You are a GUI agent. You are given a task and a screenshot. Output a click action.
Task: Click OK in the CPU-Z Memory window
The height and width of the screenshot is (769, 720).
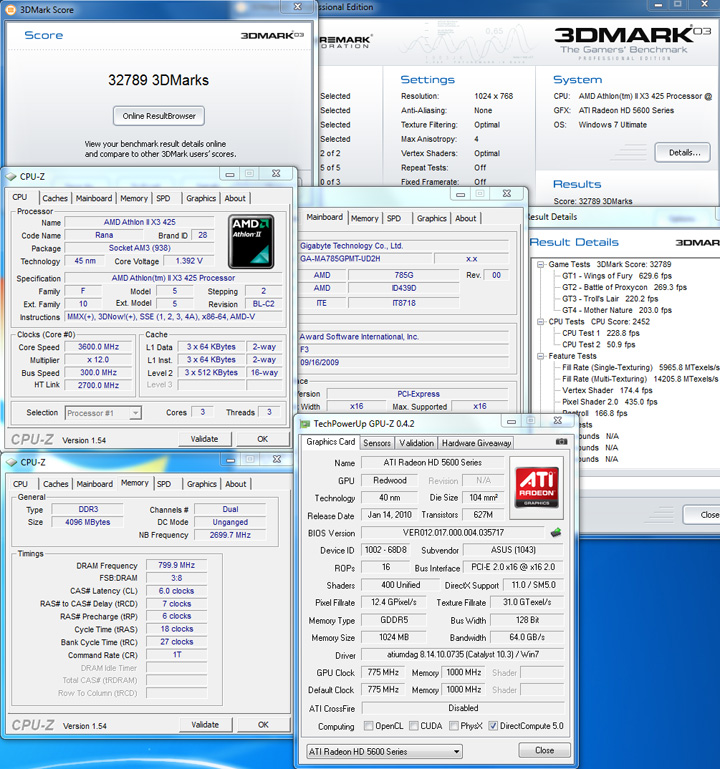tap(263, 724)
